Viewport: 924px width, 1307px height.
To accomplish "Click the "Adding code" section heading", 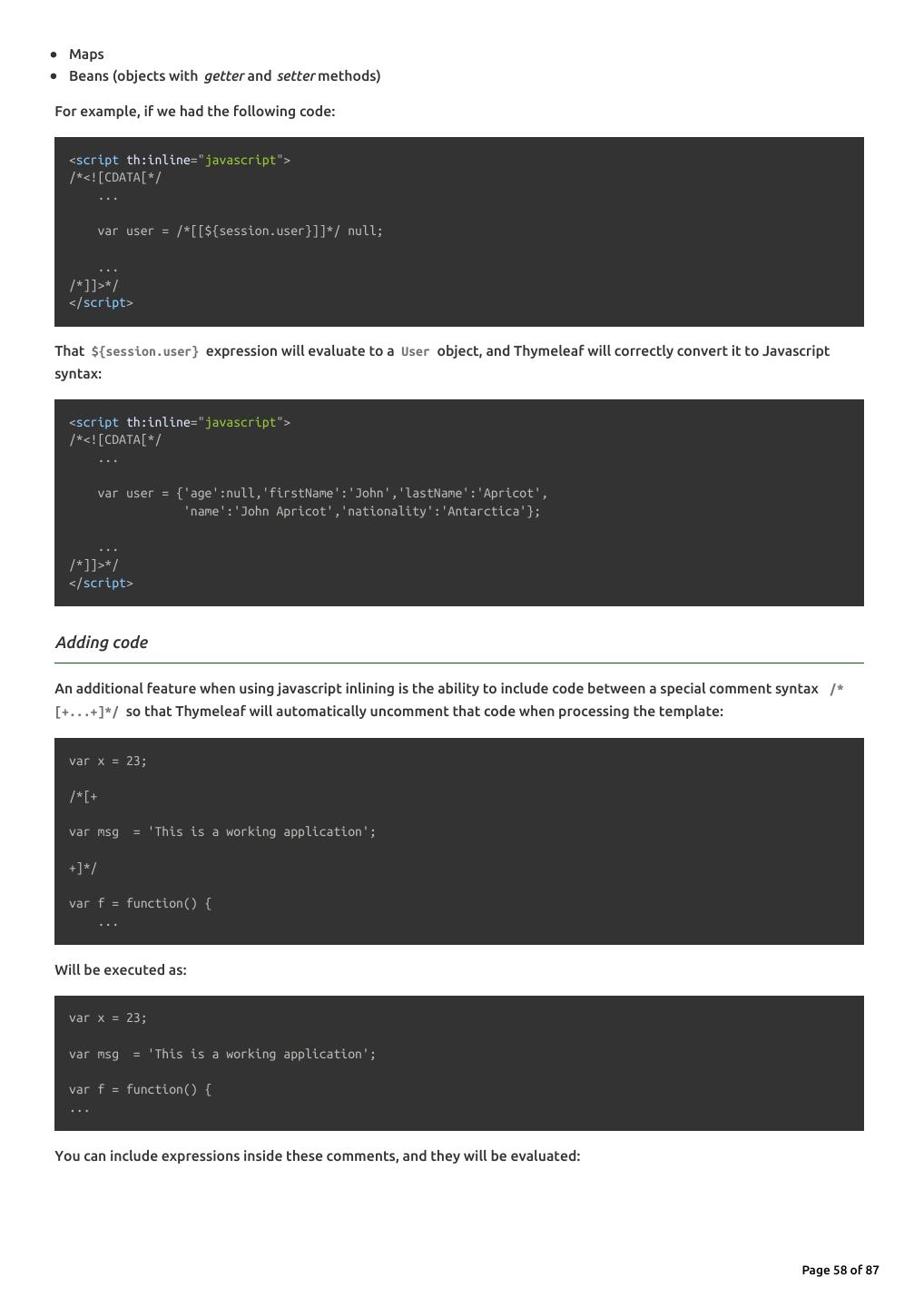I will tap(101, 643).
